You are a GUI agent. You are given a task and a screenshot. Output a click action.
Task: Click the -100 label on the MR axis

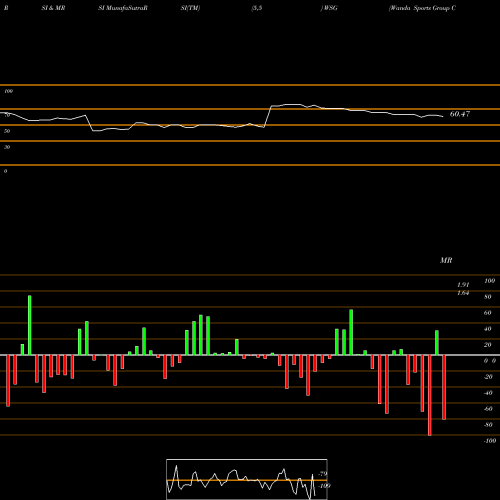click(490, 441)
